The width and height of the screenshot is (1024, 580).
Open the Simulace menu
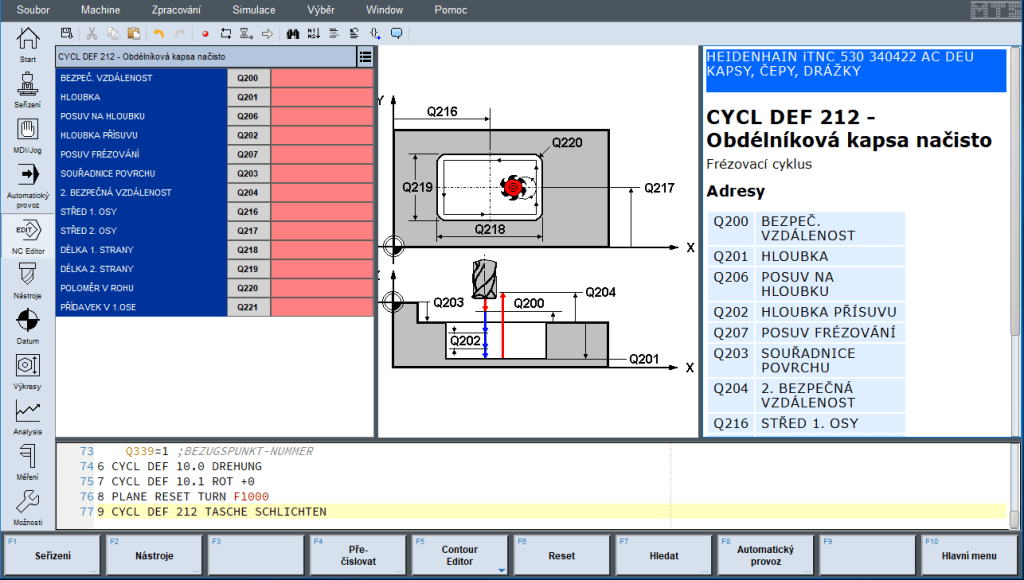click(253, 9)
